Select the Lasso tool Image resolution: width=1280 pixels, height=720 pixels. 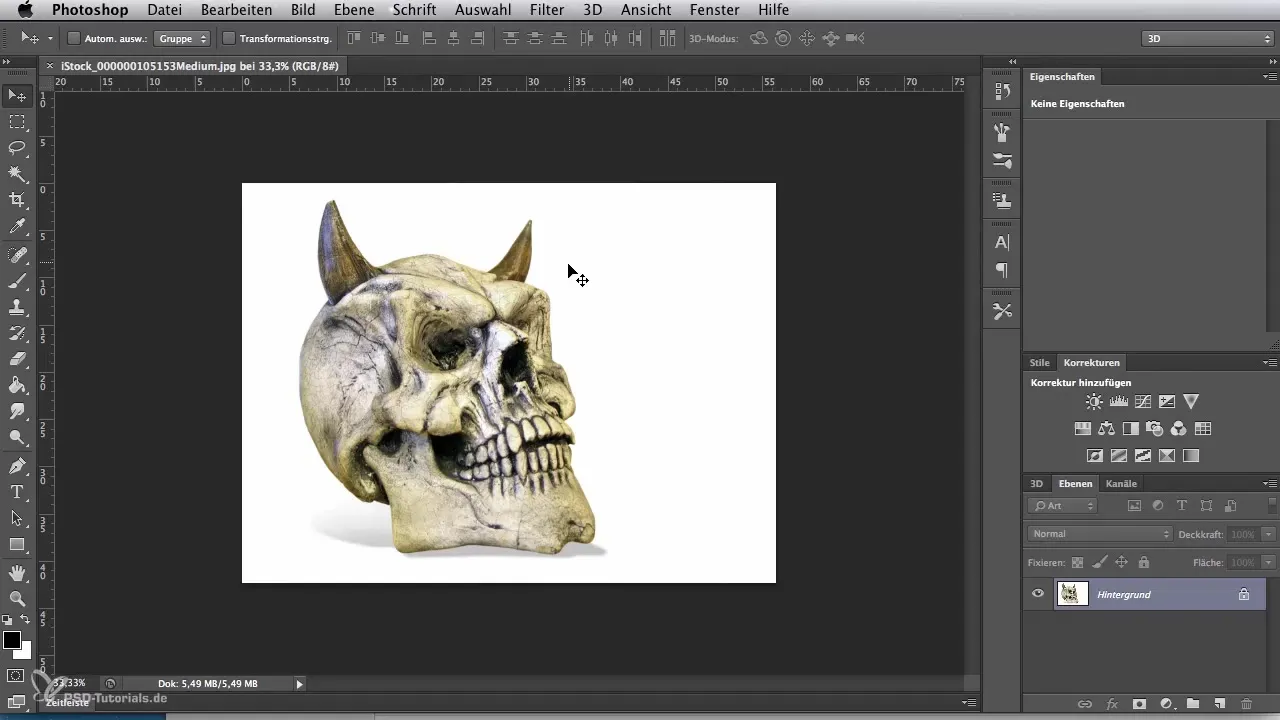pyautogui.click(x=17, y=148)
